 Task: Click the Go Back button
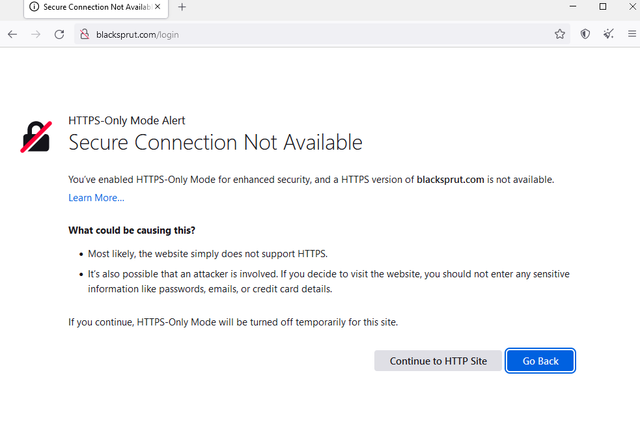click(x=540, y=361)
